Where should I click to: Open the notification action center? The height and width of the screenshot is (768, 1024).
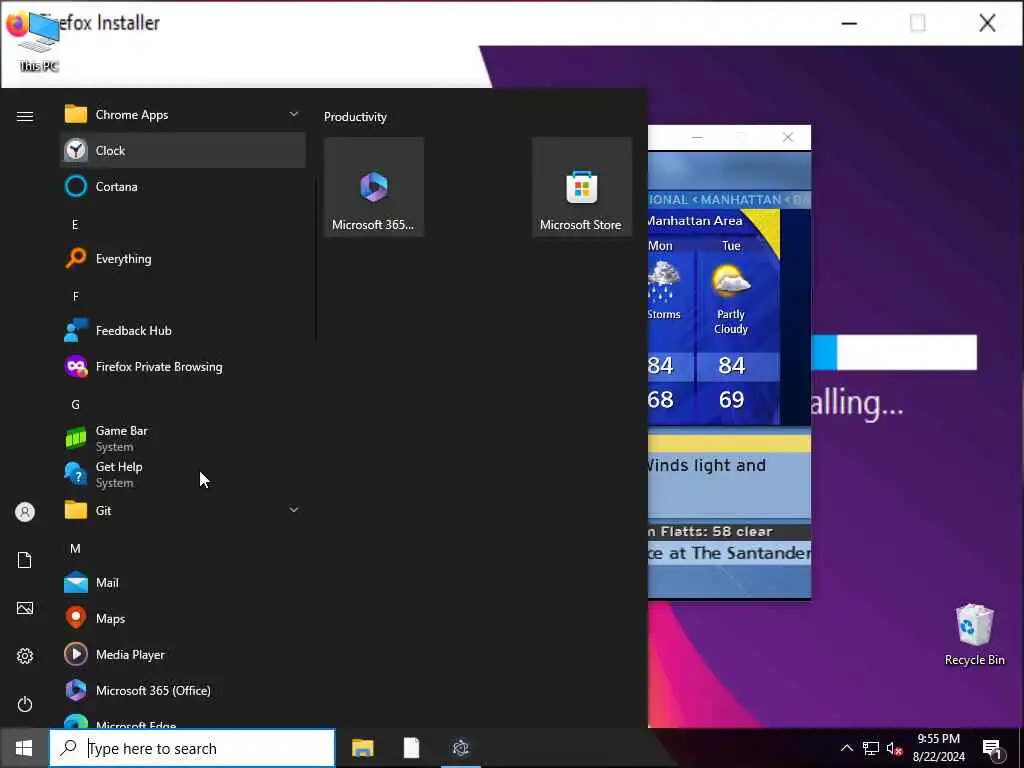(x=993, y=748)
